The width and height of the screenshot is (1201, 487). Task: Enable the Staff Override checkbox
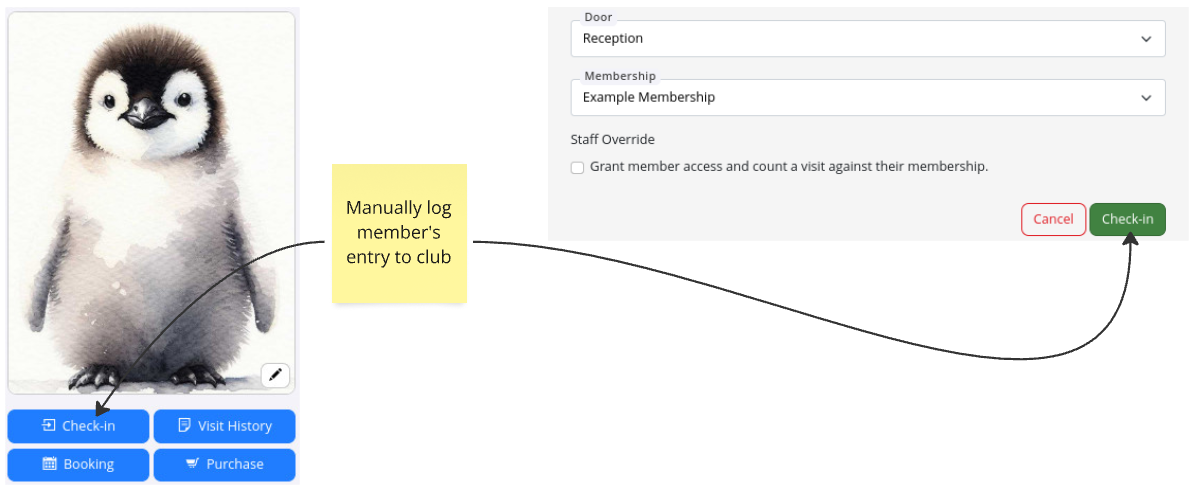tap(577, 168)
